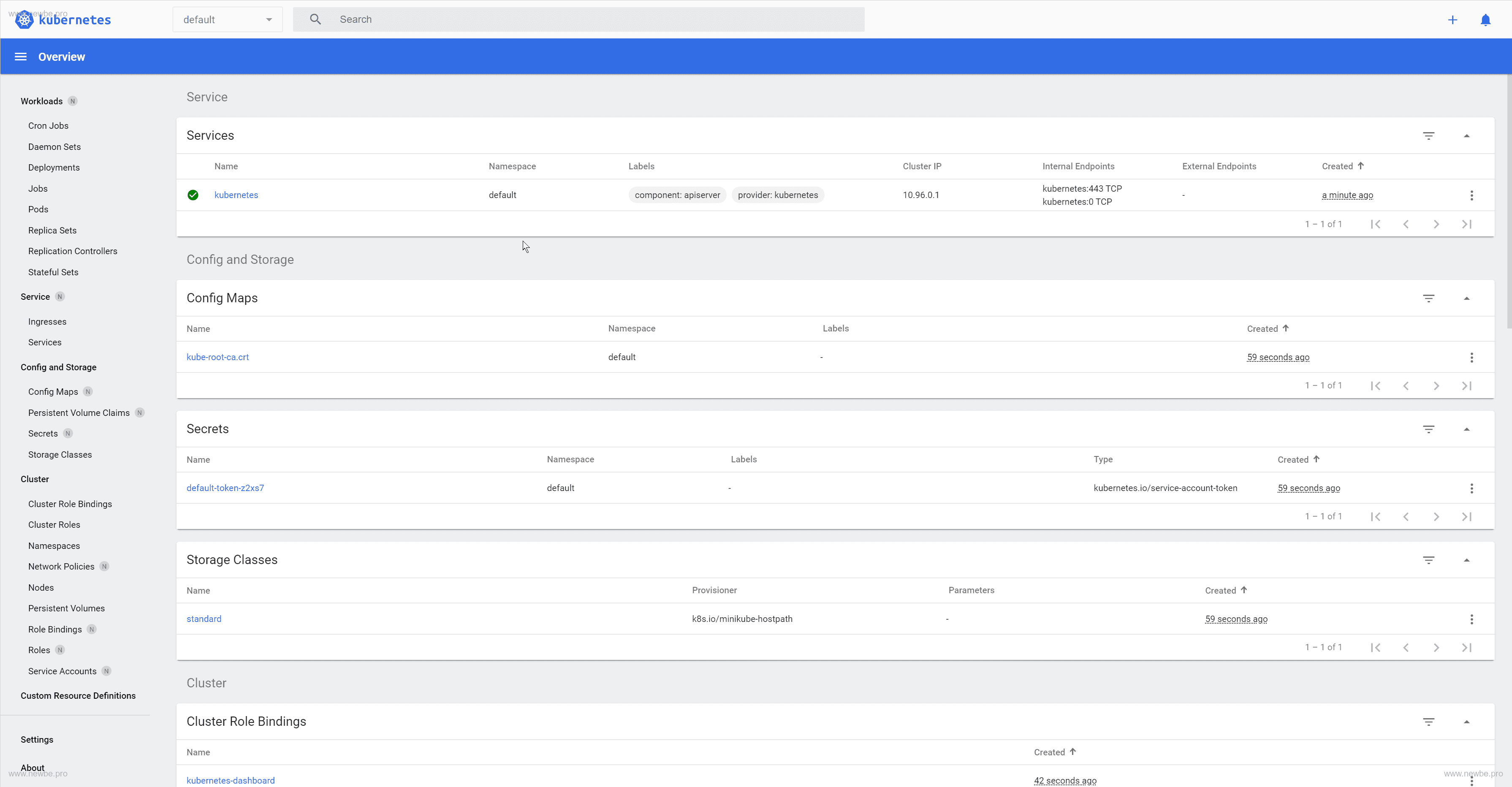Open the default-token-z2xs7 secret link
1512x787 pixels.
coord(225,488)
